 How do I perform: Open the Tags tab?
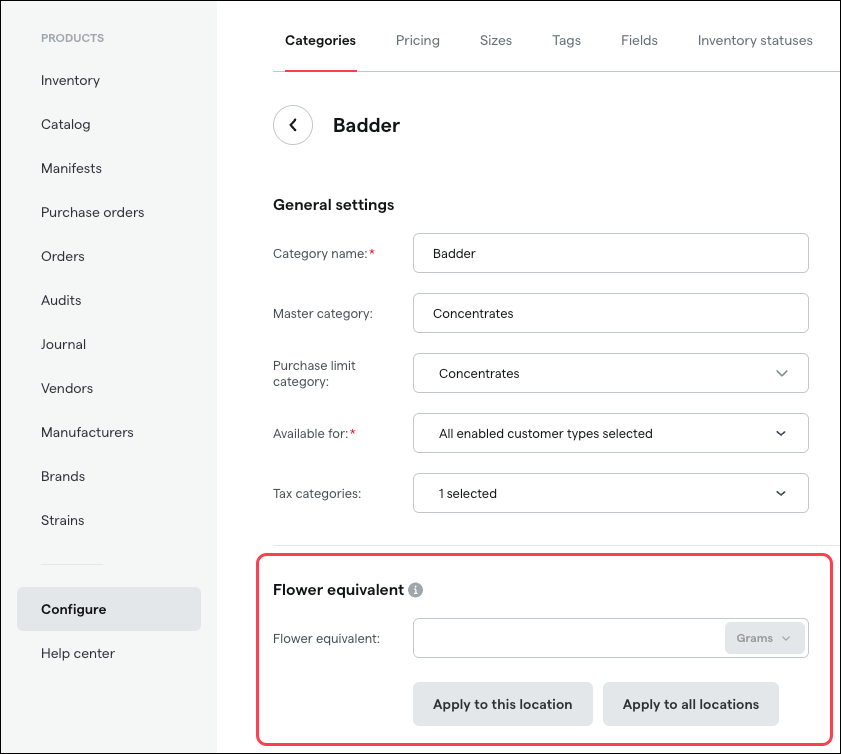pos(566,40)
